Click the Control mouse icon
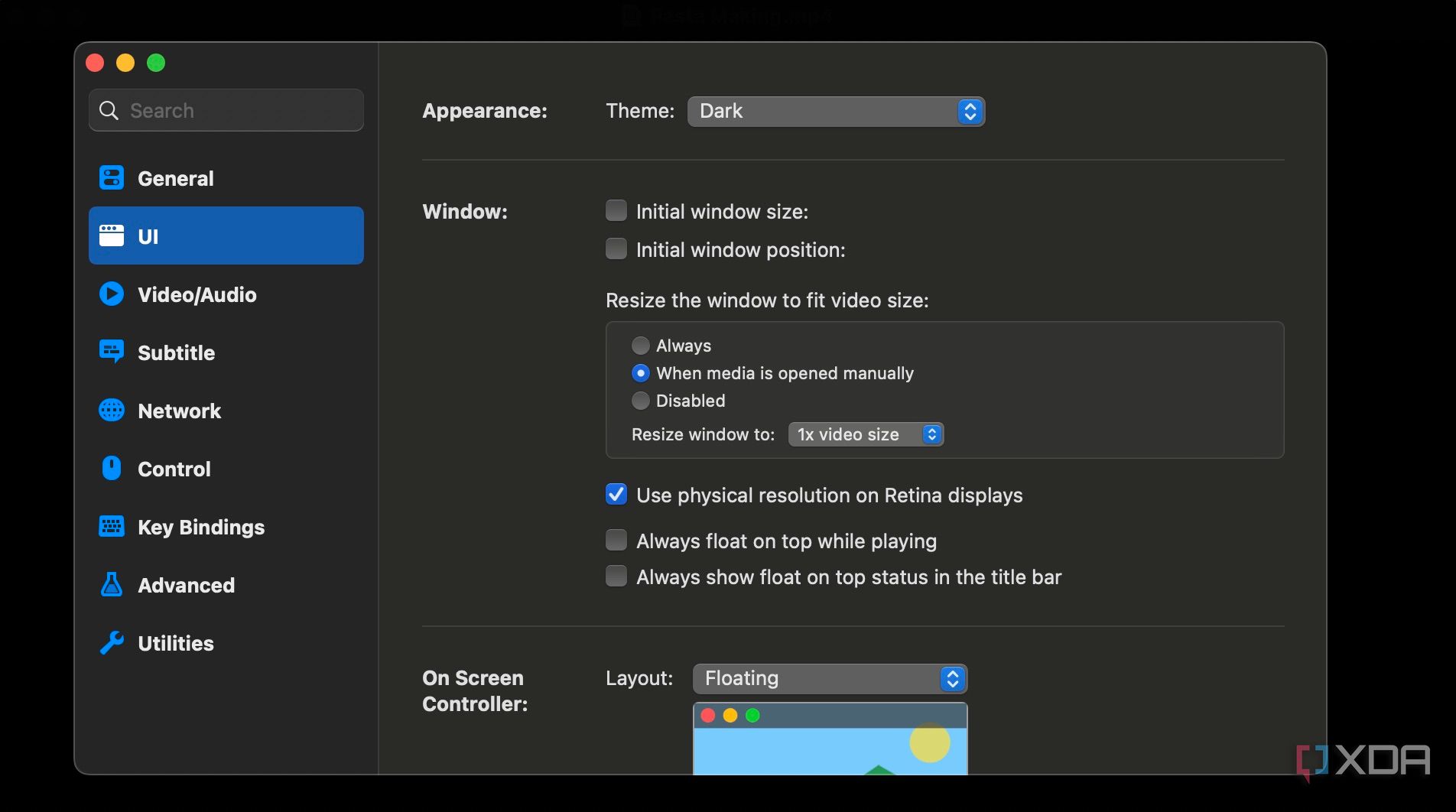 (x=112, y=468)
